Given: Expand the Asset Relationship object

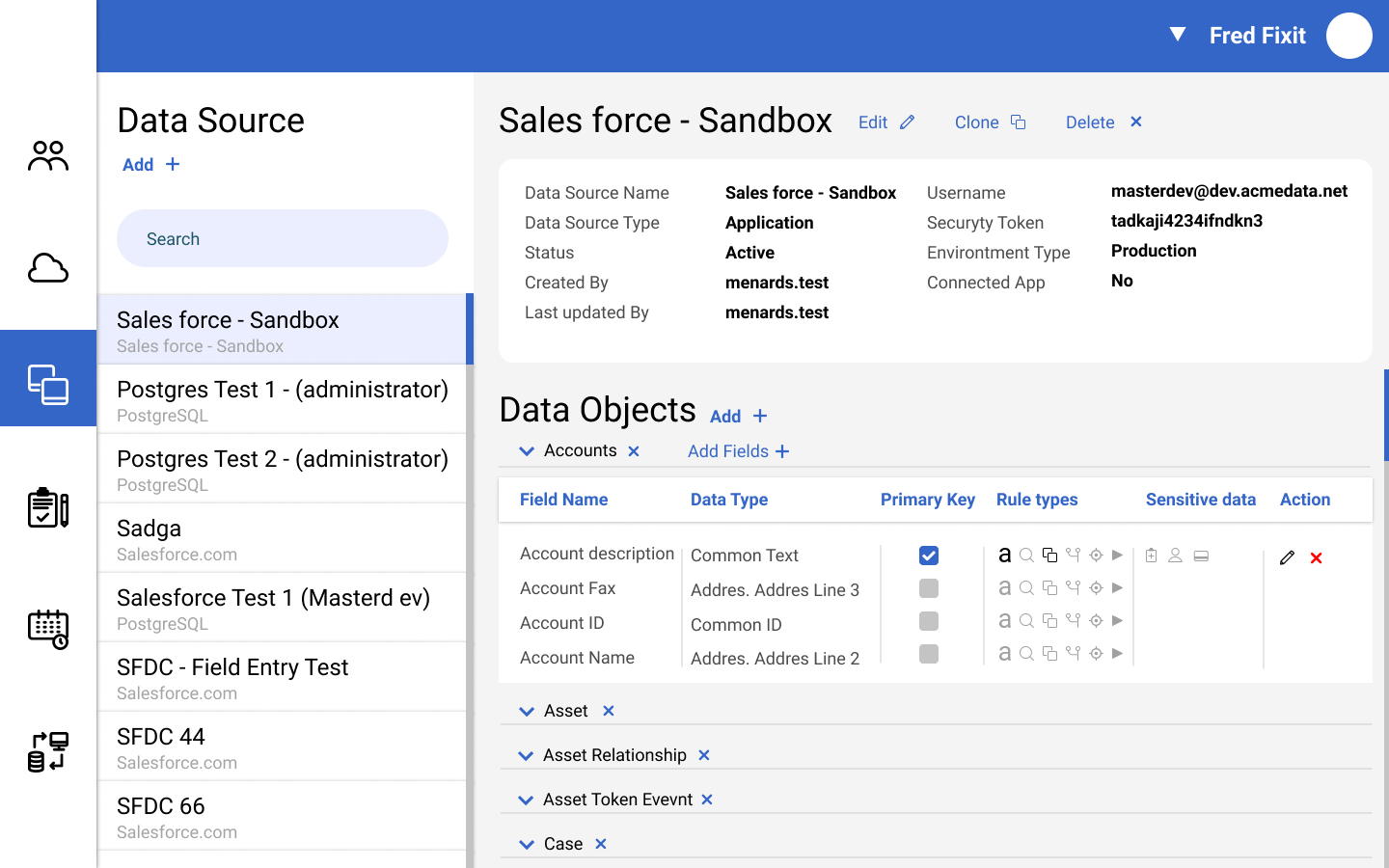Looking at the screenshot, I should (x=526, y=756).
